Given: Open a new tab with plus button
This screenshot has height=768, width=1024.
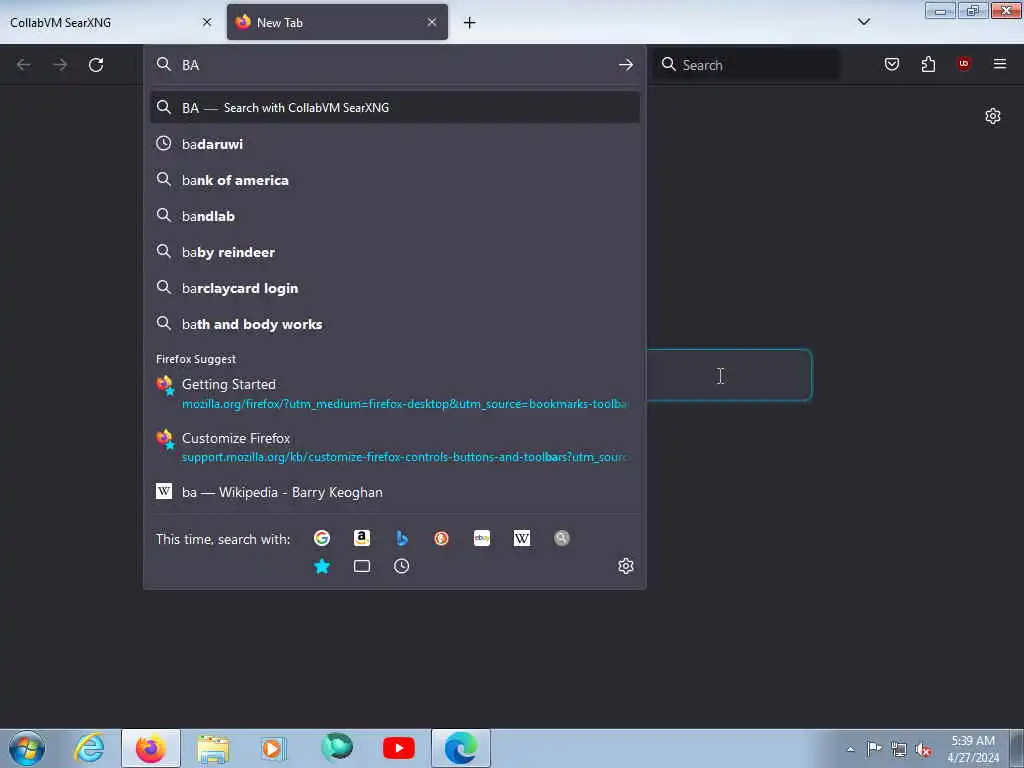Looking at the screenshot, I should click(x=470, y=23).
